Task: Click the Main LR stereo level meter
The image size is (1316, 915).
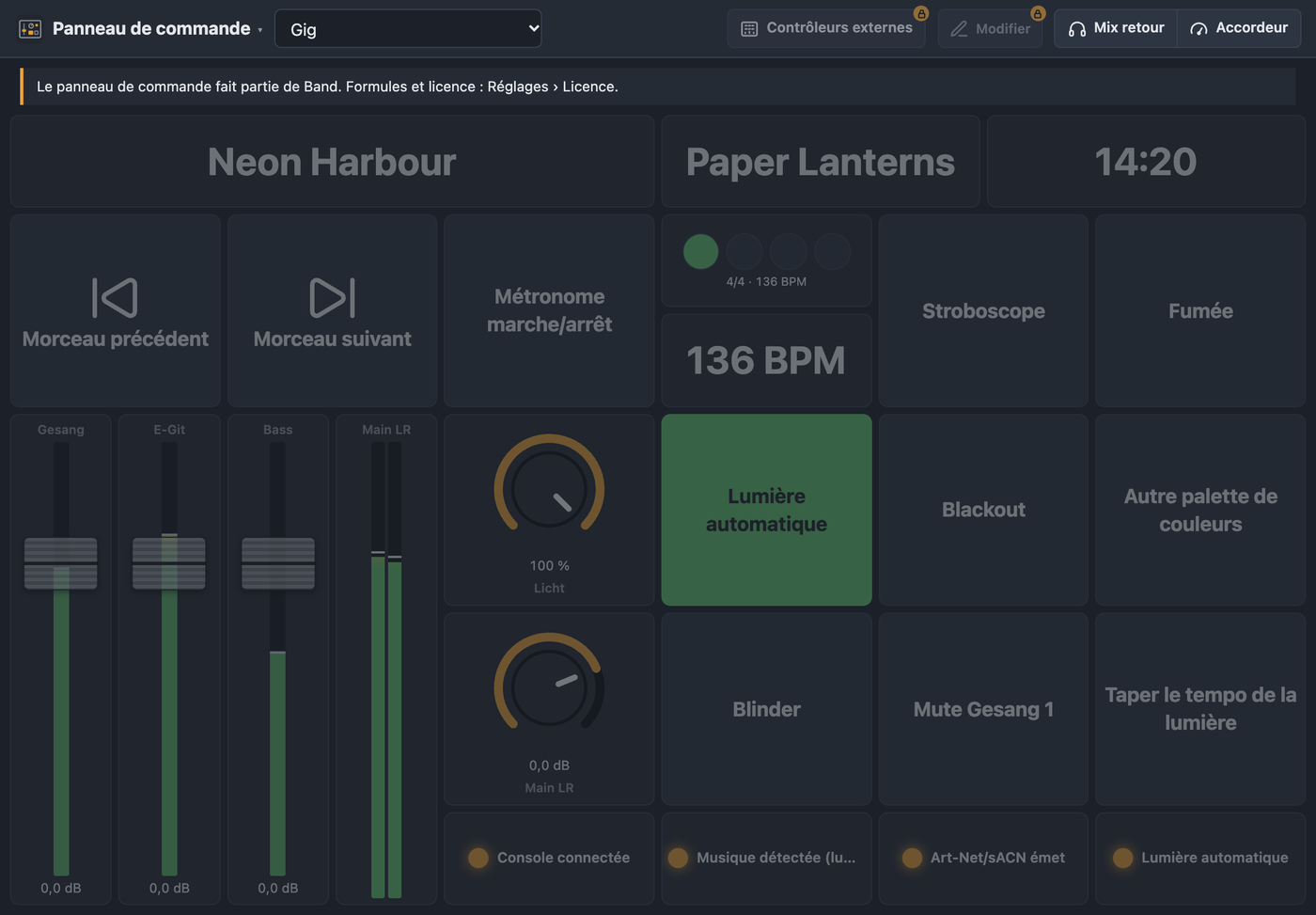Action: [x=386, y=670]
